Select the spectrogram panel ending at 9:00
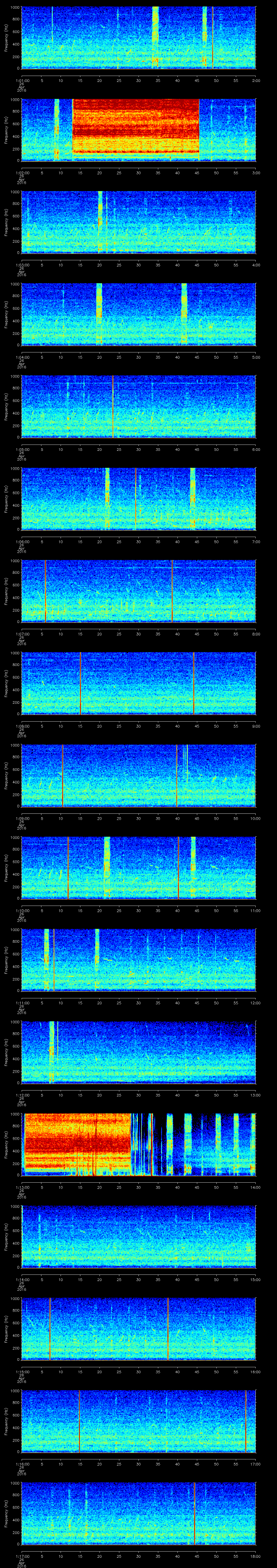This screenshot has width=277, height=1568. point(139,683)
